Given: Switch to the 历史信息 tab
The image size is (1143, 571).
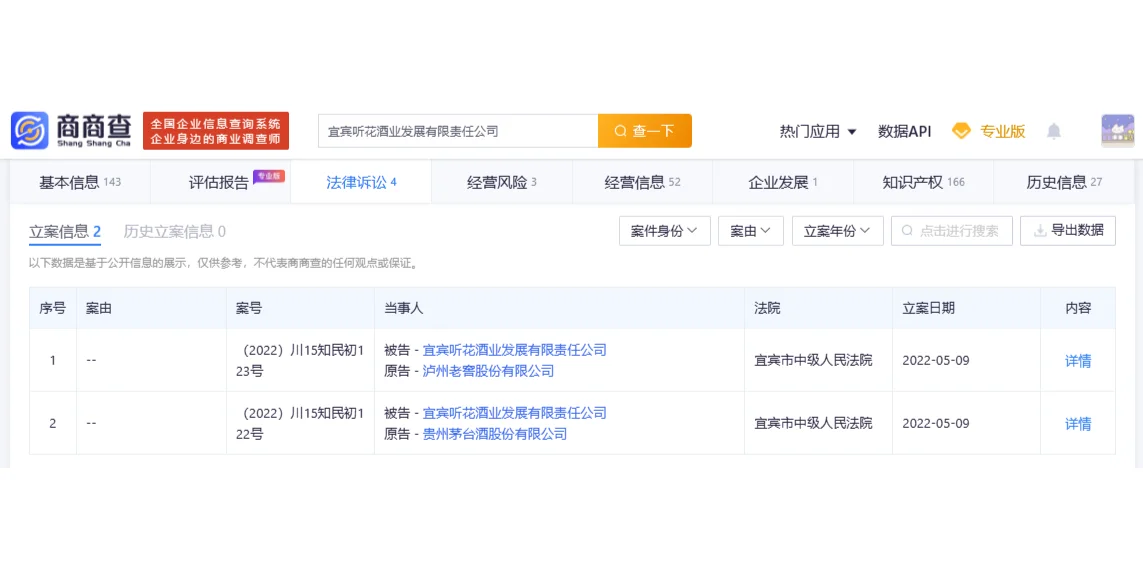Looking at the screenshot, I should point(1064,182).
